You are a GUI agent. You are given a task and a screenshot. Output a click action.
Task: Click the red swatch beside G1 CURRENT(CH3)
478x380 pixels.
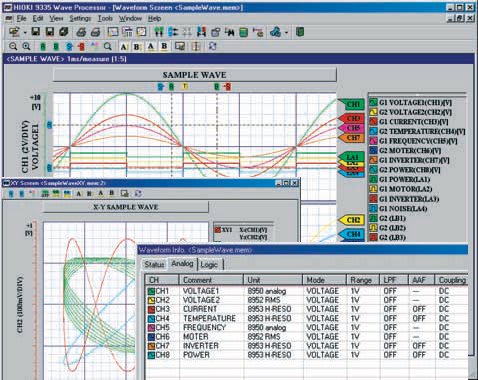pos(373,122)
